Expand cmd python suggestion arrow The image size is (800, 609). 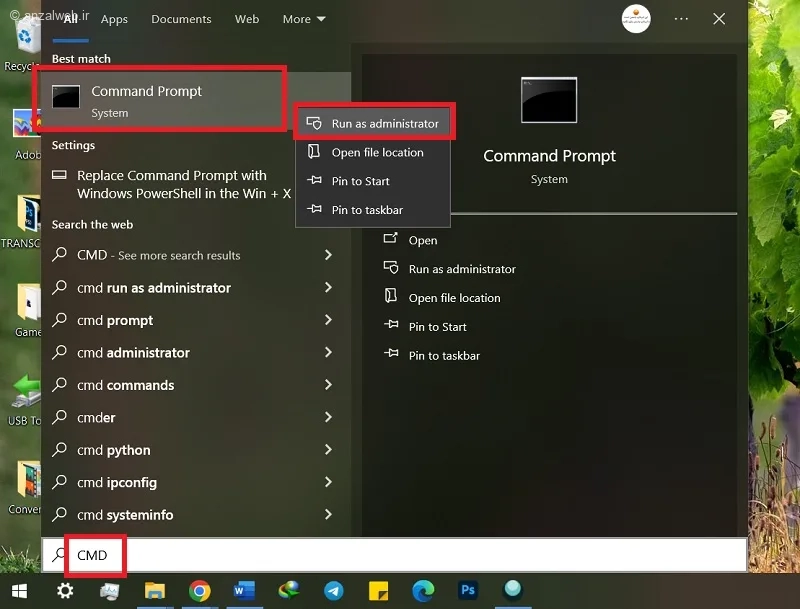point(329,449)
